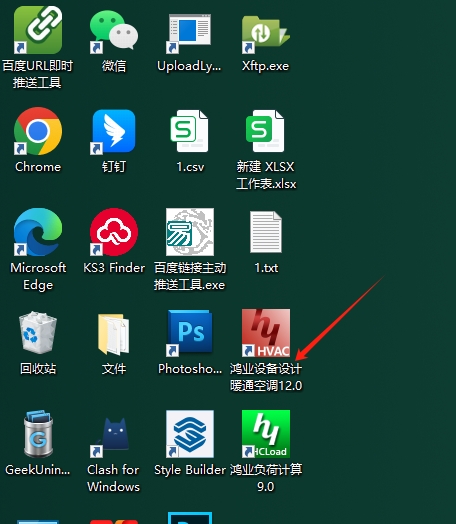Screen dimensions: 456x524
Task: Launch the Chrome browser icon
Action: tap(38, 131)
